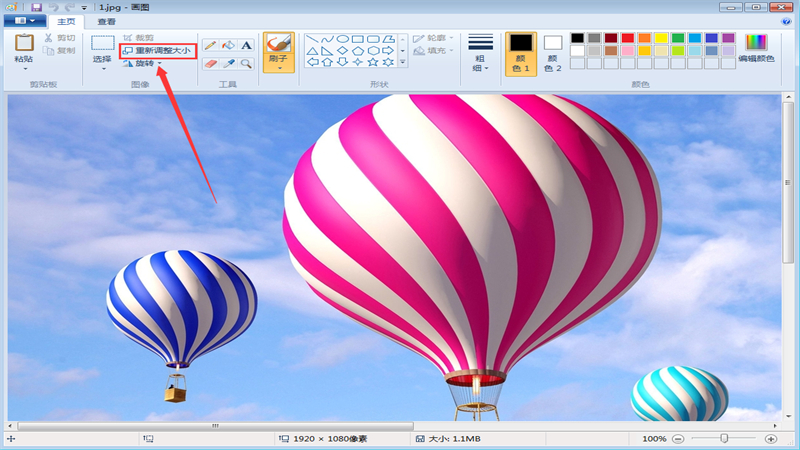The height and width of the screenshot is (450, 800).
Task: Select the Pencil tool
Action: (x=210, y=46)
